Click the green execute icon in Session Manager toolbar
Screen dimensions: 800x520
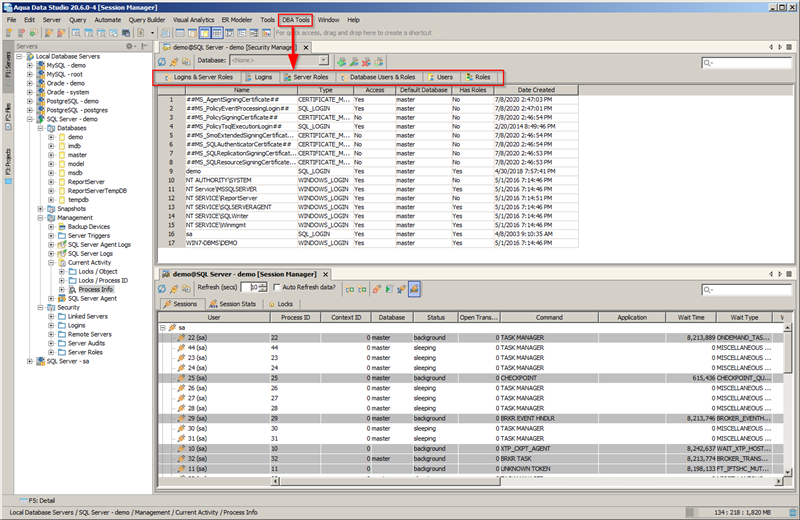(x=389, y=289)
